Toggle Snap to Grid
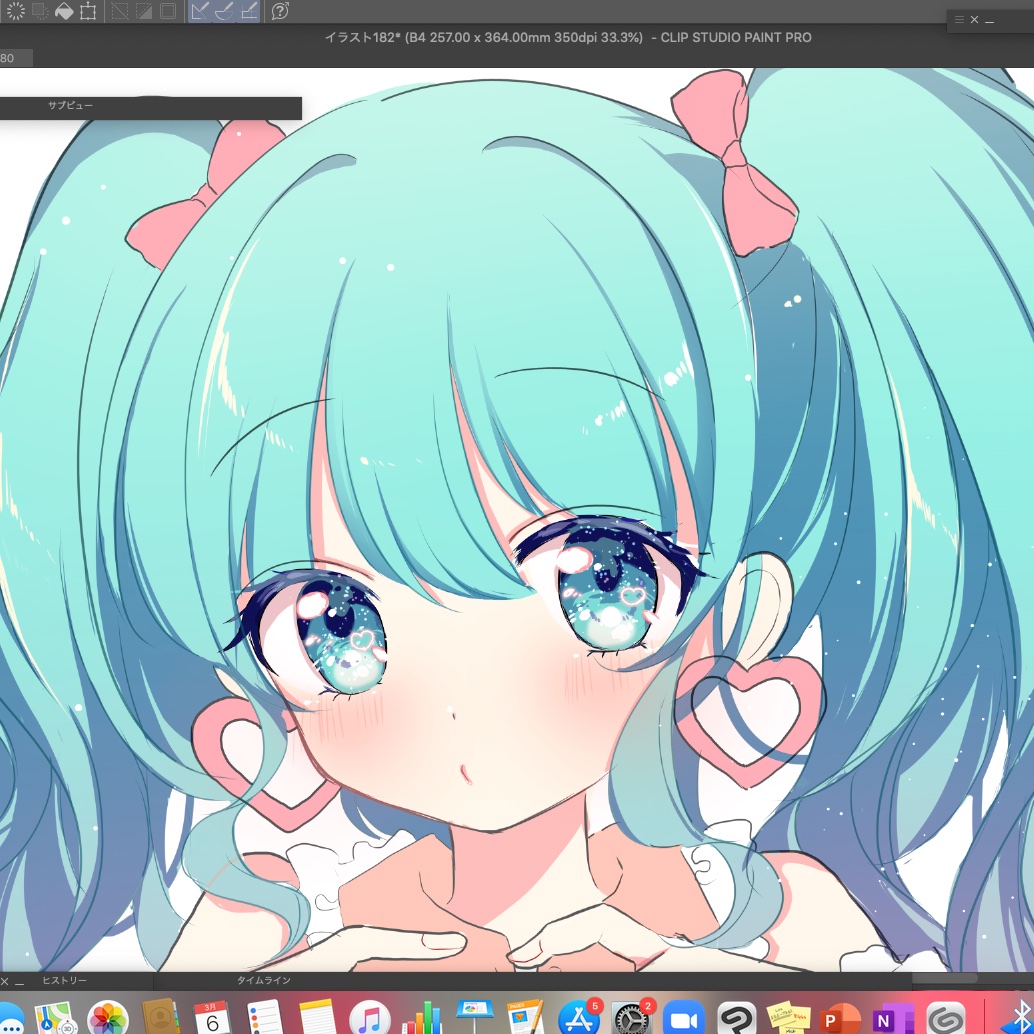 (249, 11)
